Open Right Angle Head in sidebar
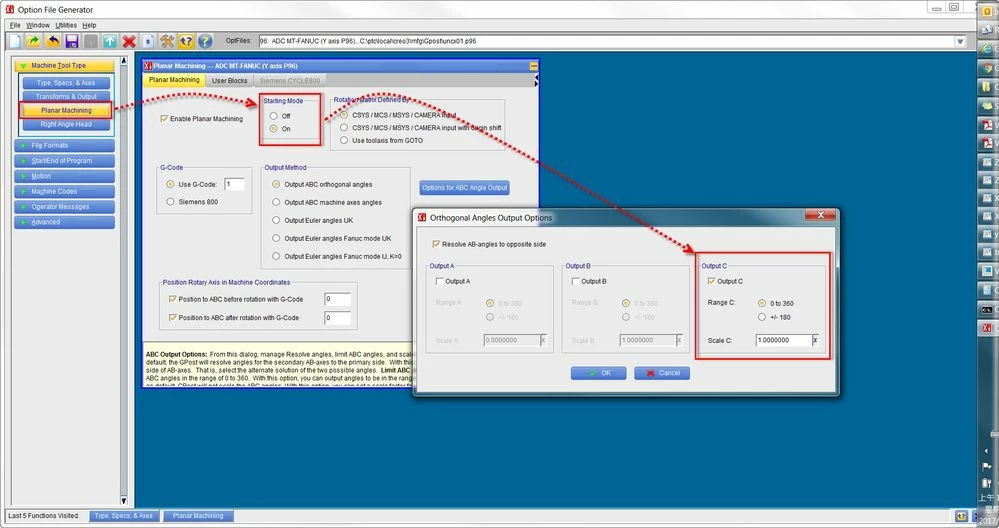The width and height of the screenshot is (999, 528). pyautogui.click(x=66, y=124)
